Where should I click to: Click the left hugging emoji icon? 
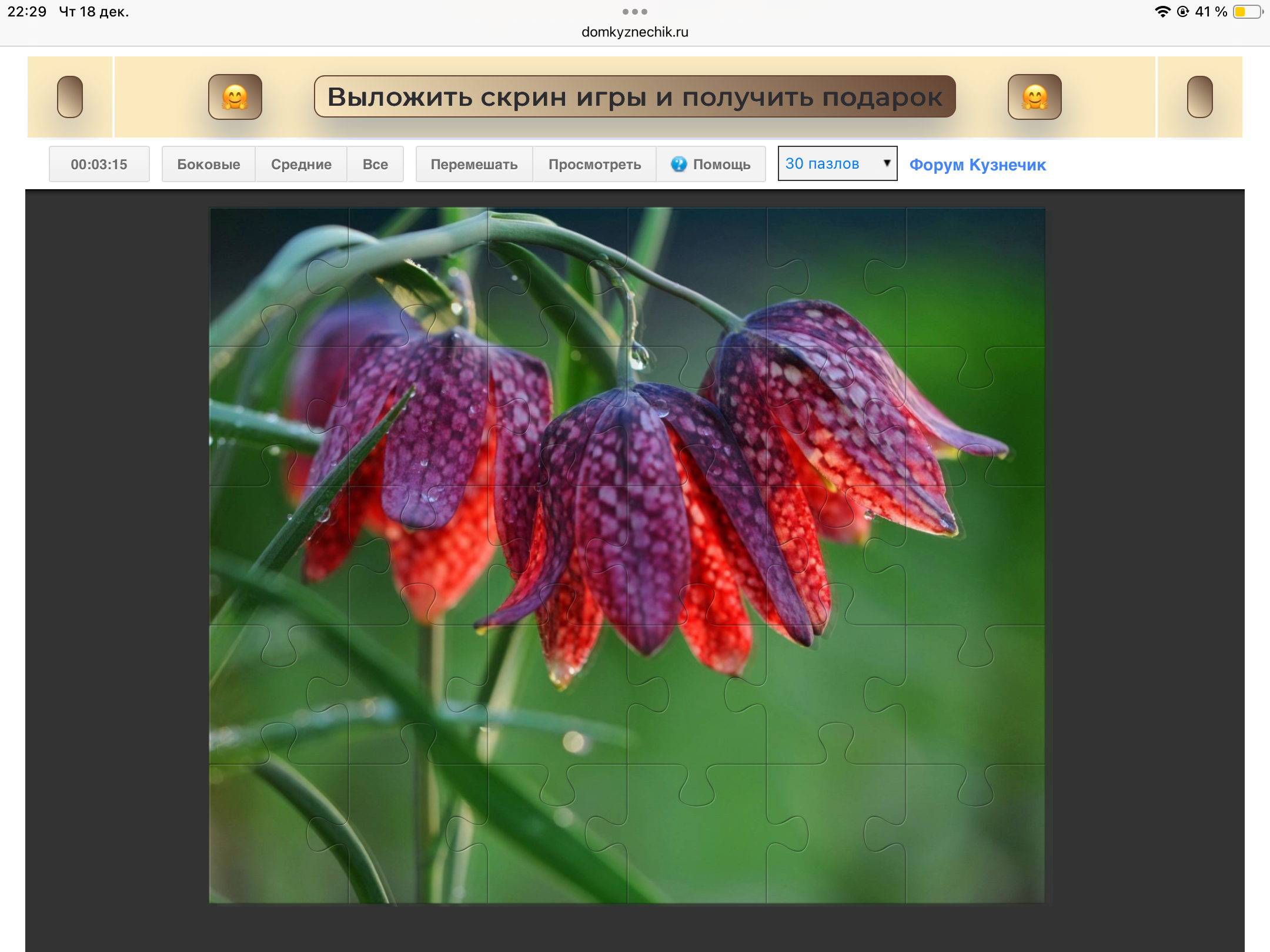[x=235, y=97]
